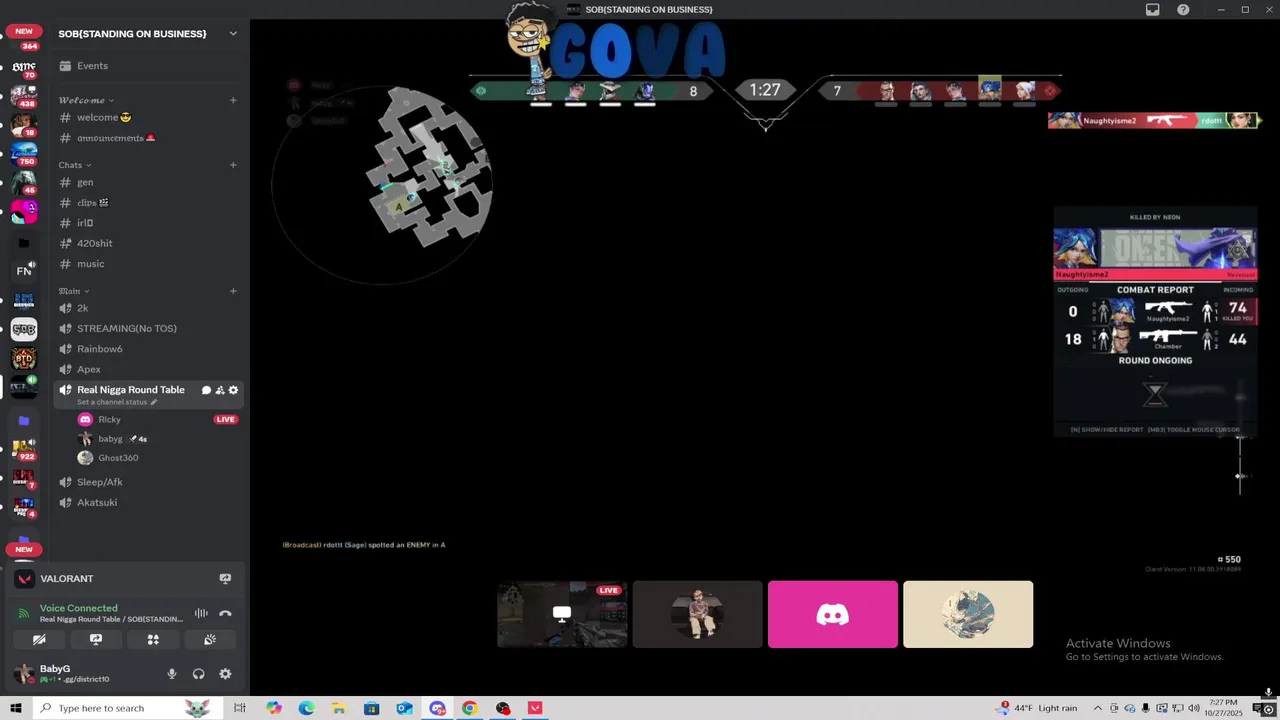Toggle deafen headphones beside BabyG
The image size is (1280, 720).
198,674
